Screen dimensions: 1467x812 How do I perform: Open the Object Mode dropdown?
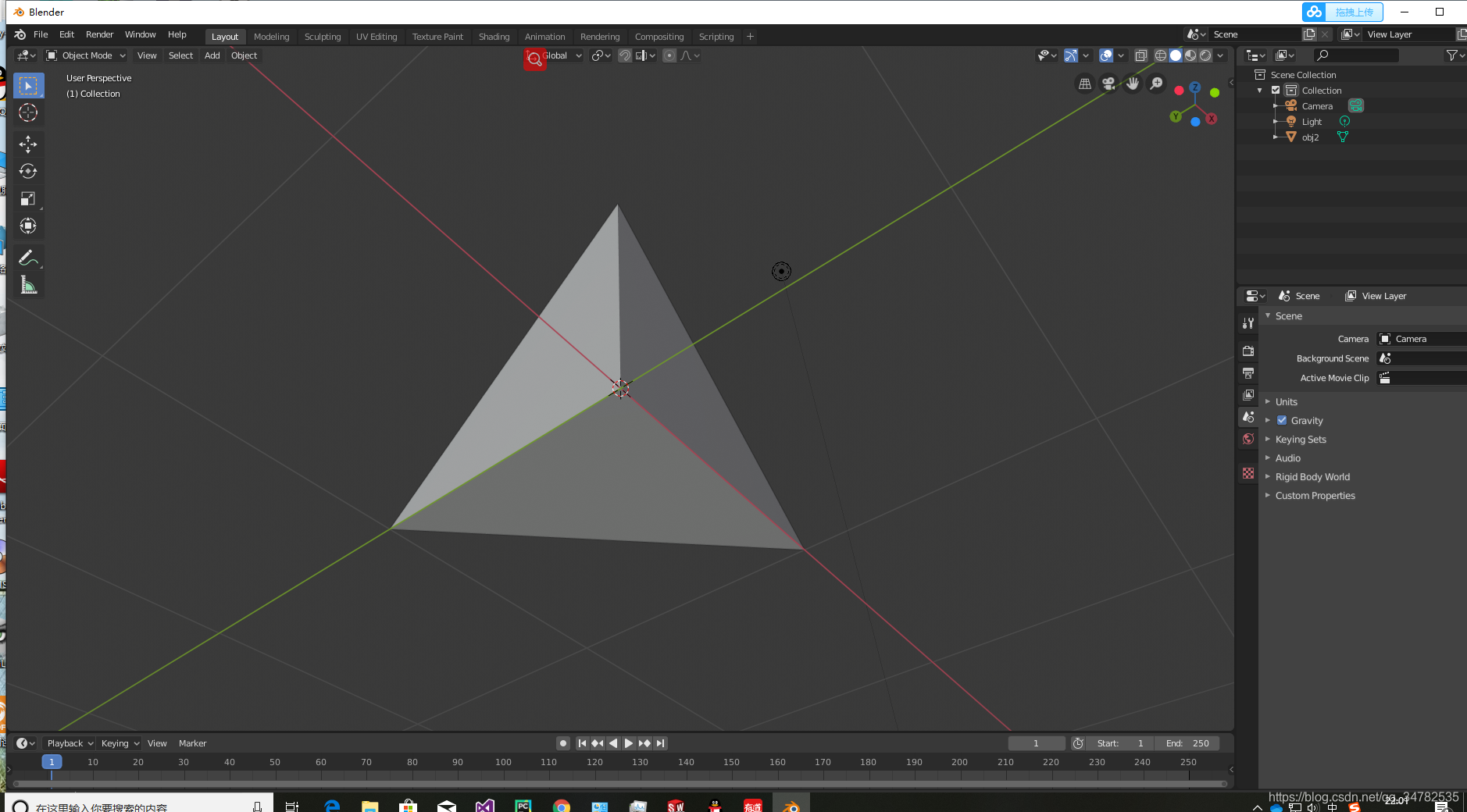coord(85,55)
